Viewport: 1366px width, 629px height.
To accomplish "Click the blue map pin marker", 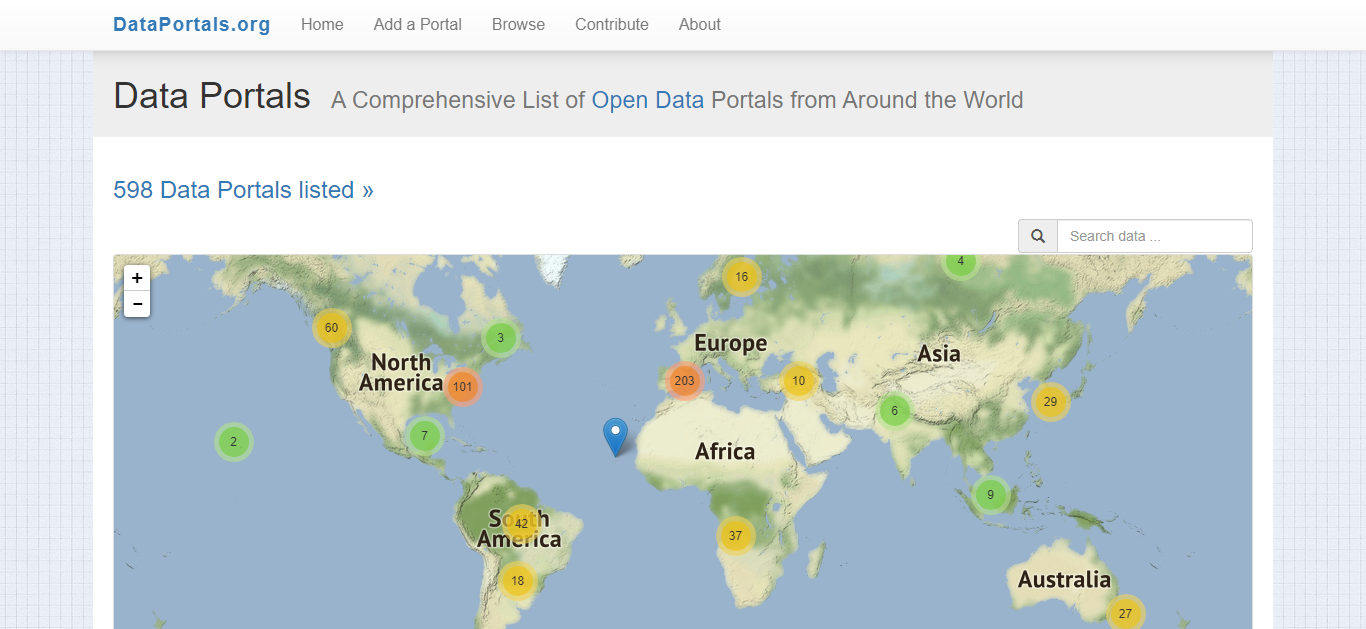I will pyautogui.click(x=615, y=436).
